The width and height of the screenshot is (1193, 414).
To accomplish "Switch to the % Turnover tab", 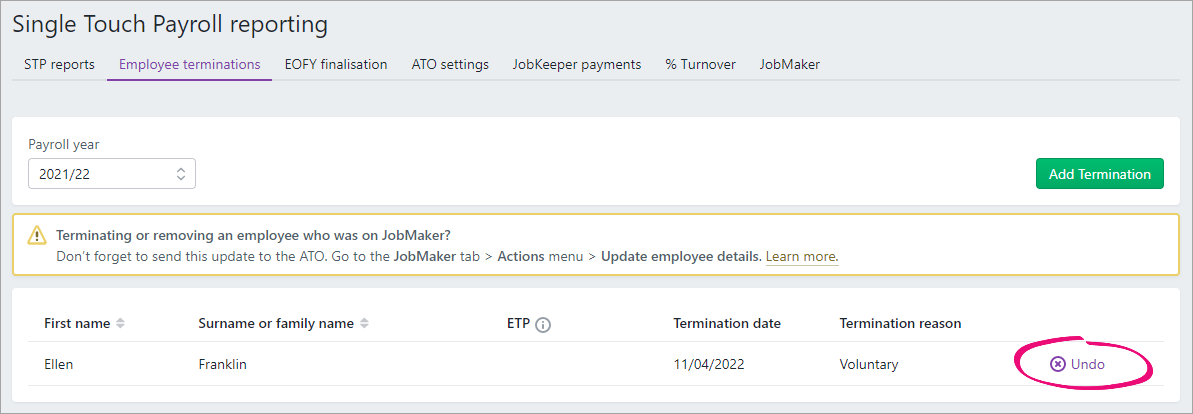I will 700,65.
